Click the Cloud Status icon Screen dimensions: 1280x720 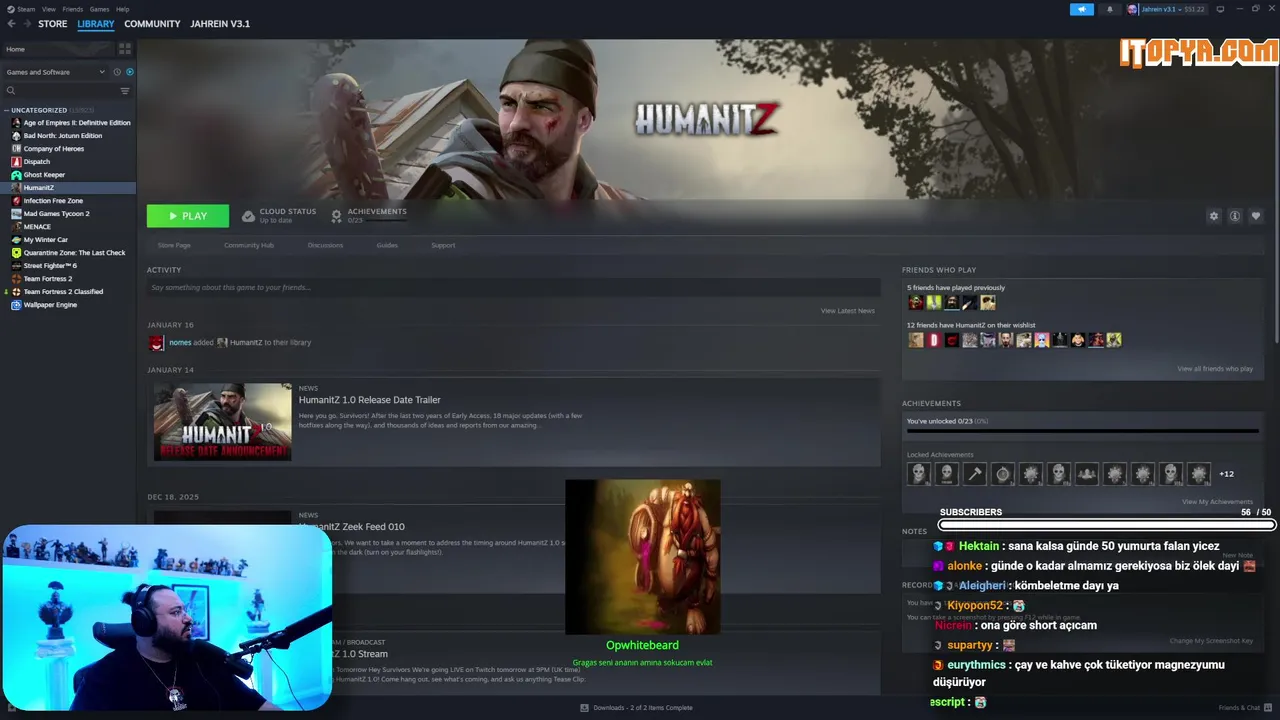[248, 216]
